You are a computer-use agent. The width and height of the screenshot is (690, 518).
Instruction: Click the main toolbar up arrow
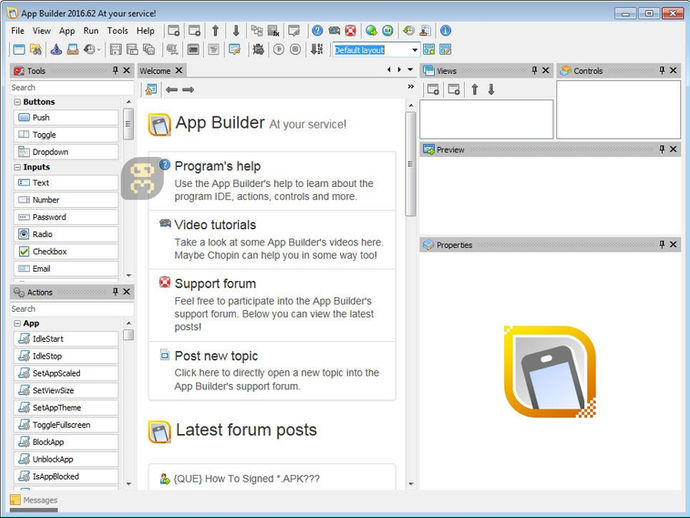click(215, 31)
